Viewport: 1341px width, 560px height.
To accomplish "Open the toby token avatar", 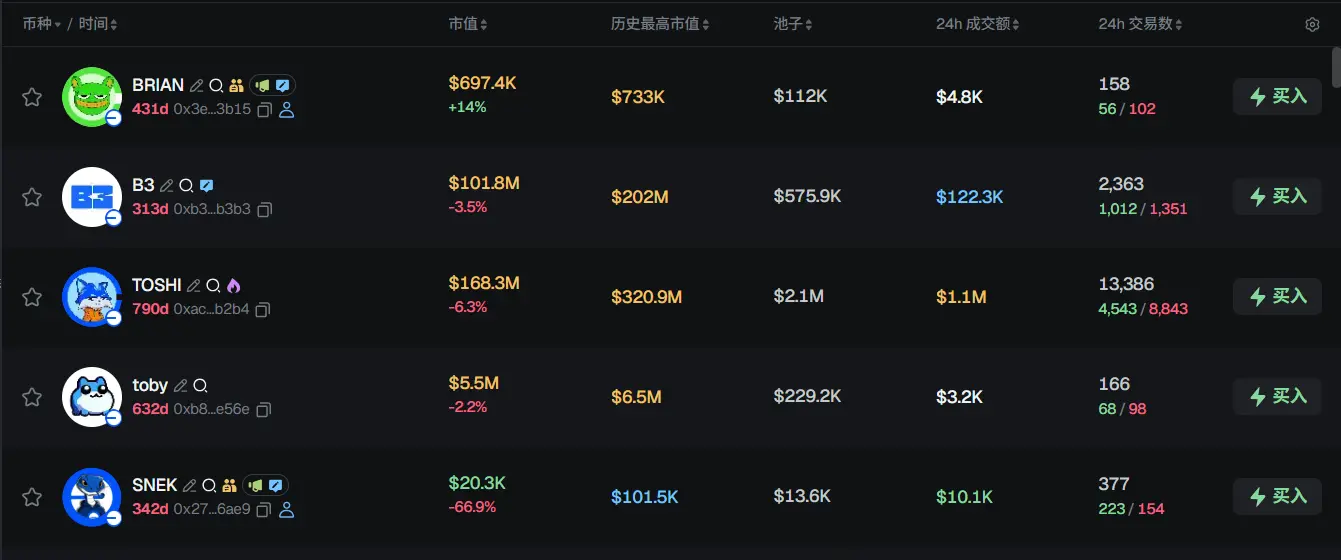I will (91, 396).
